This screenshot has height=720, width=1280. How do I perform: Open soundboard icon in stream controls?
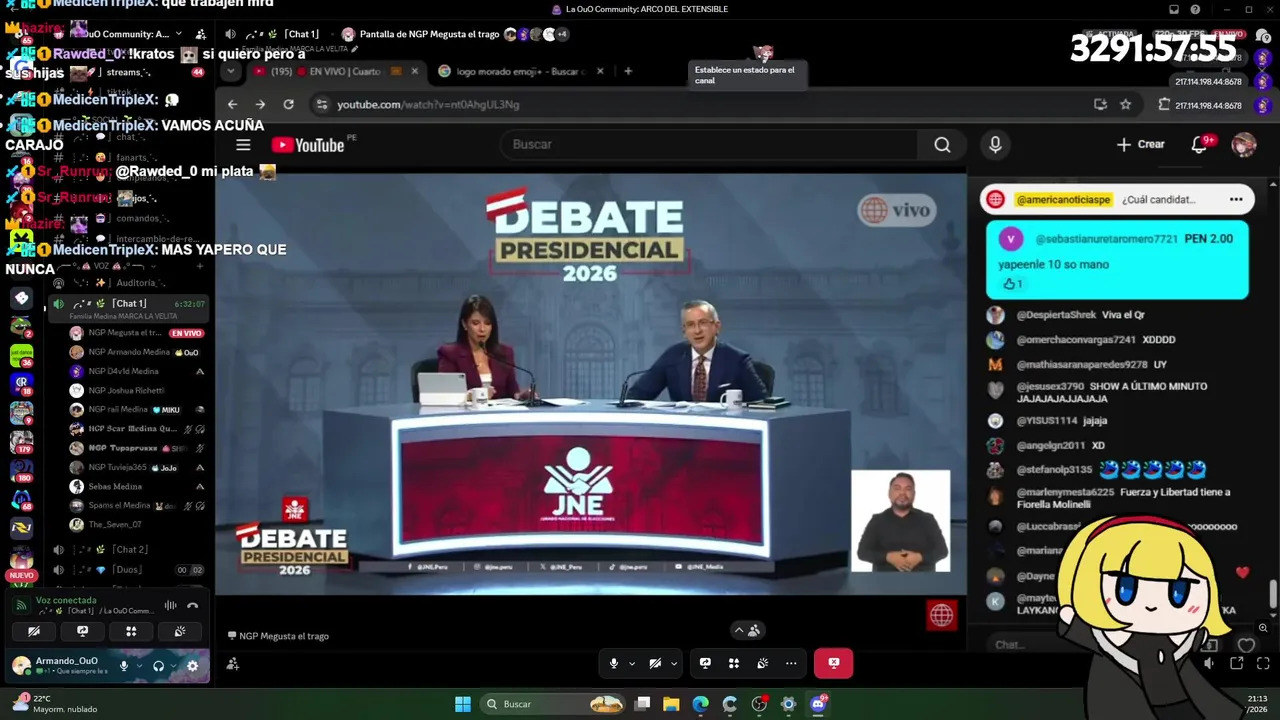[762, 663]
